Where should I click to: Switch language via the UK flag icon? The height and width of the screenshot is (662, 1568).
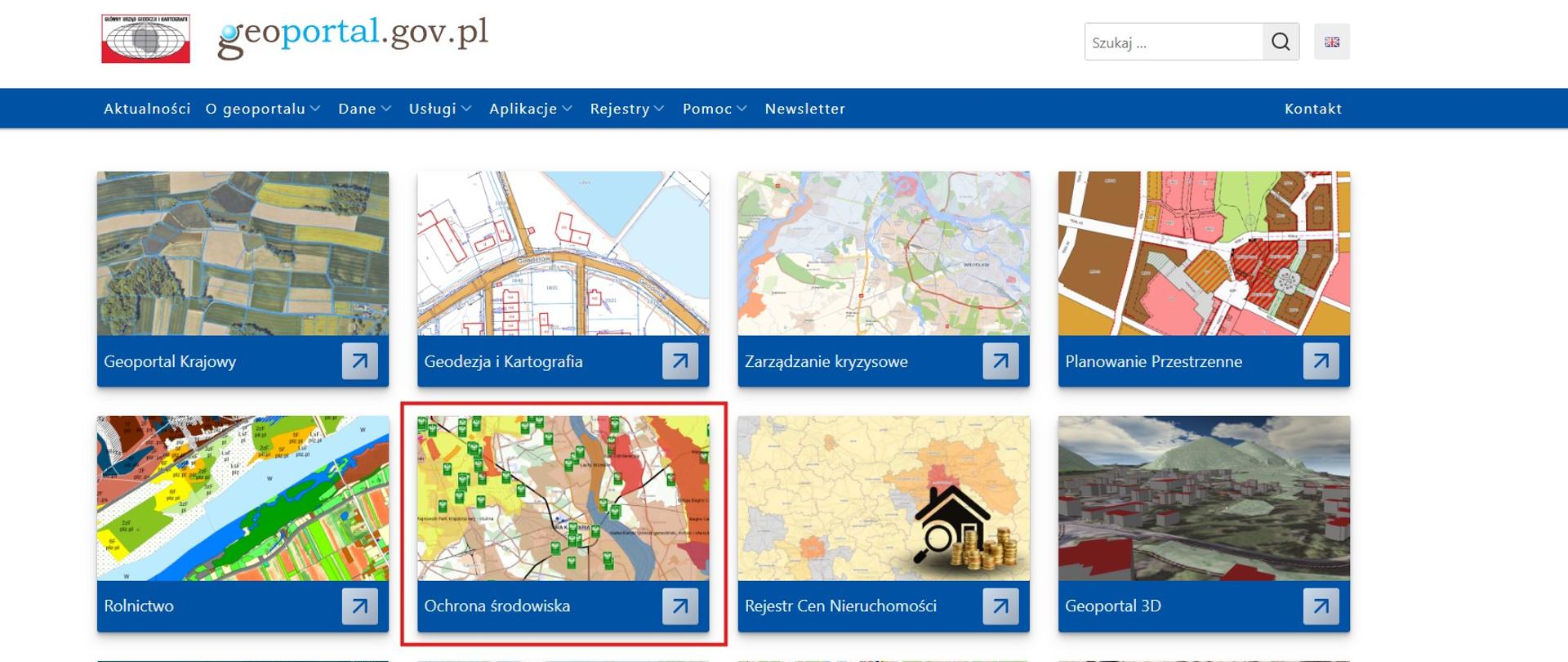tap(1331, 42)
